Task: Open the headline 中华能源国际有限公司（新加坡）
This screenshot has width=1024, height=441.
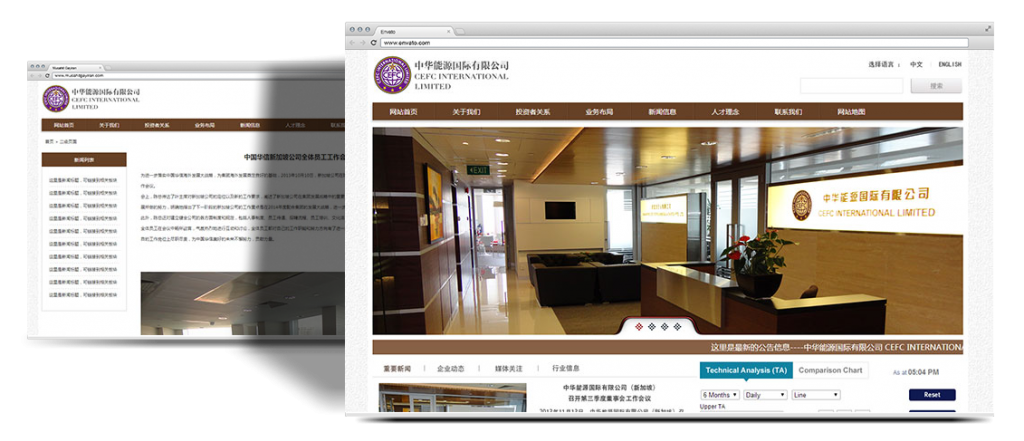Action: point(609,387)
